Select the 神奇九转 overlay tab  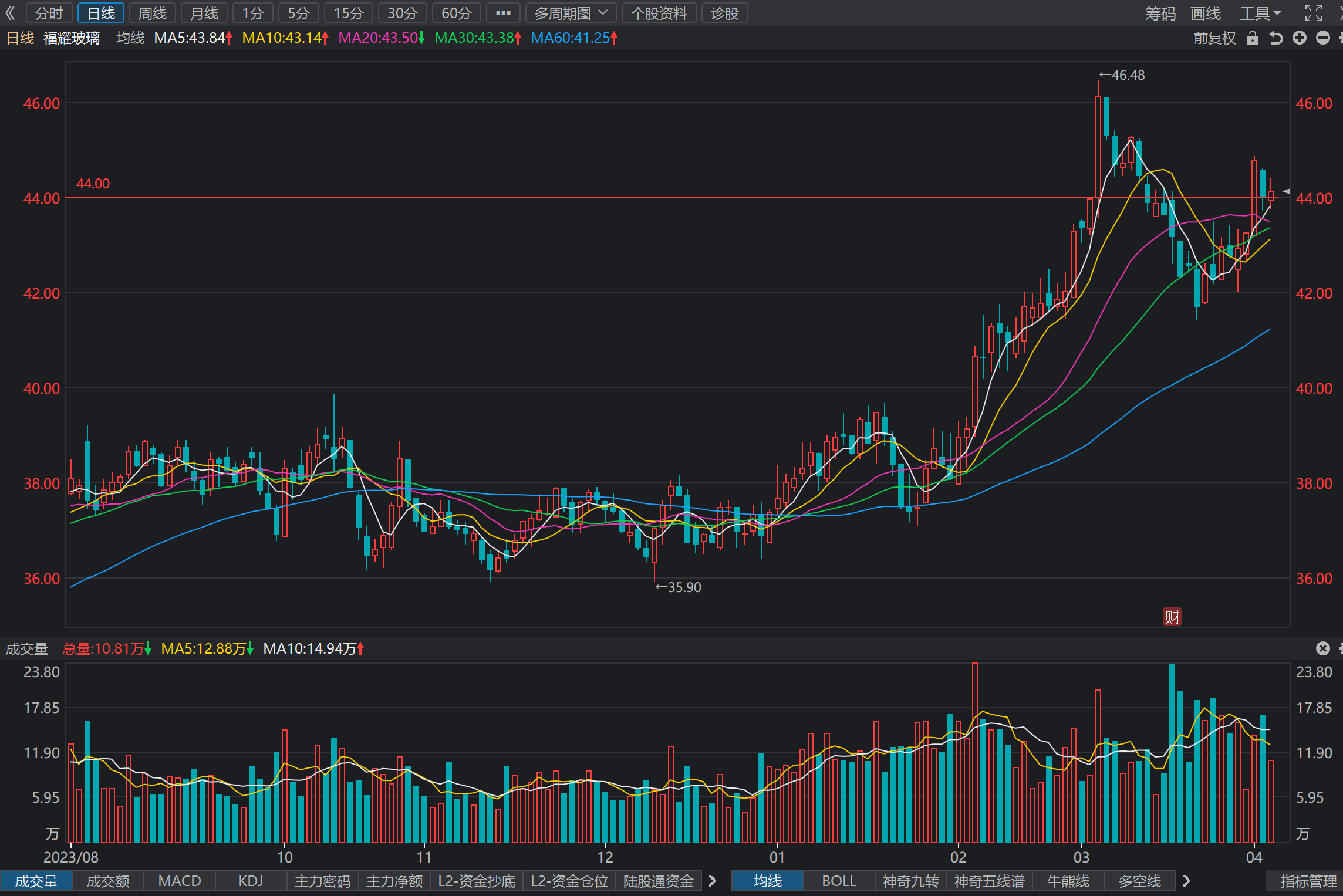911,881
